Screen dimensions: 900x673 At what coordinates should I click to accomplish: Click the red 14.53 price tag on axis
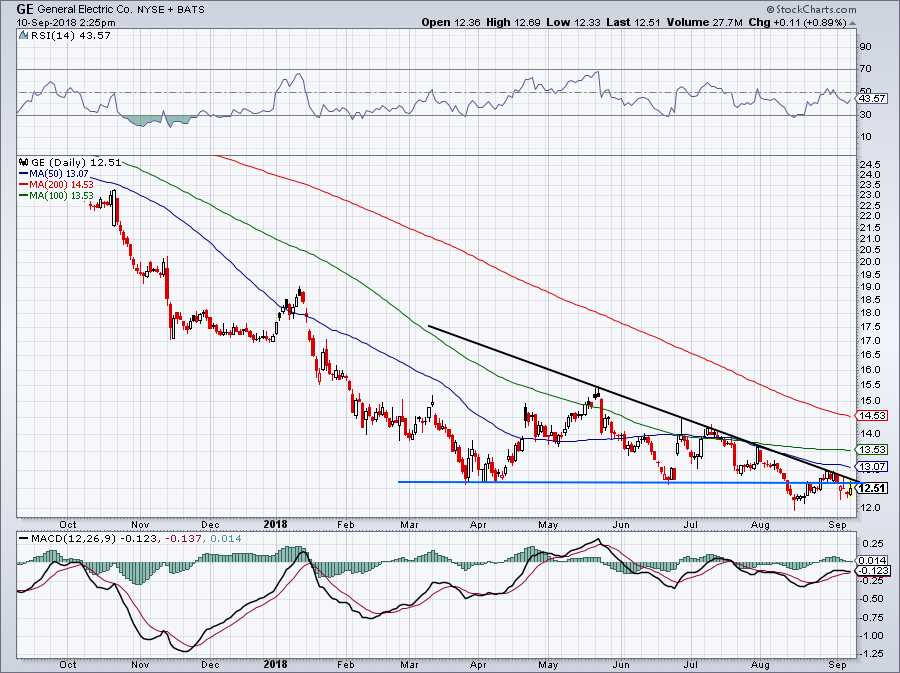(873, 415)
